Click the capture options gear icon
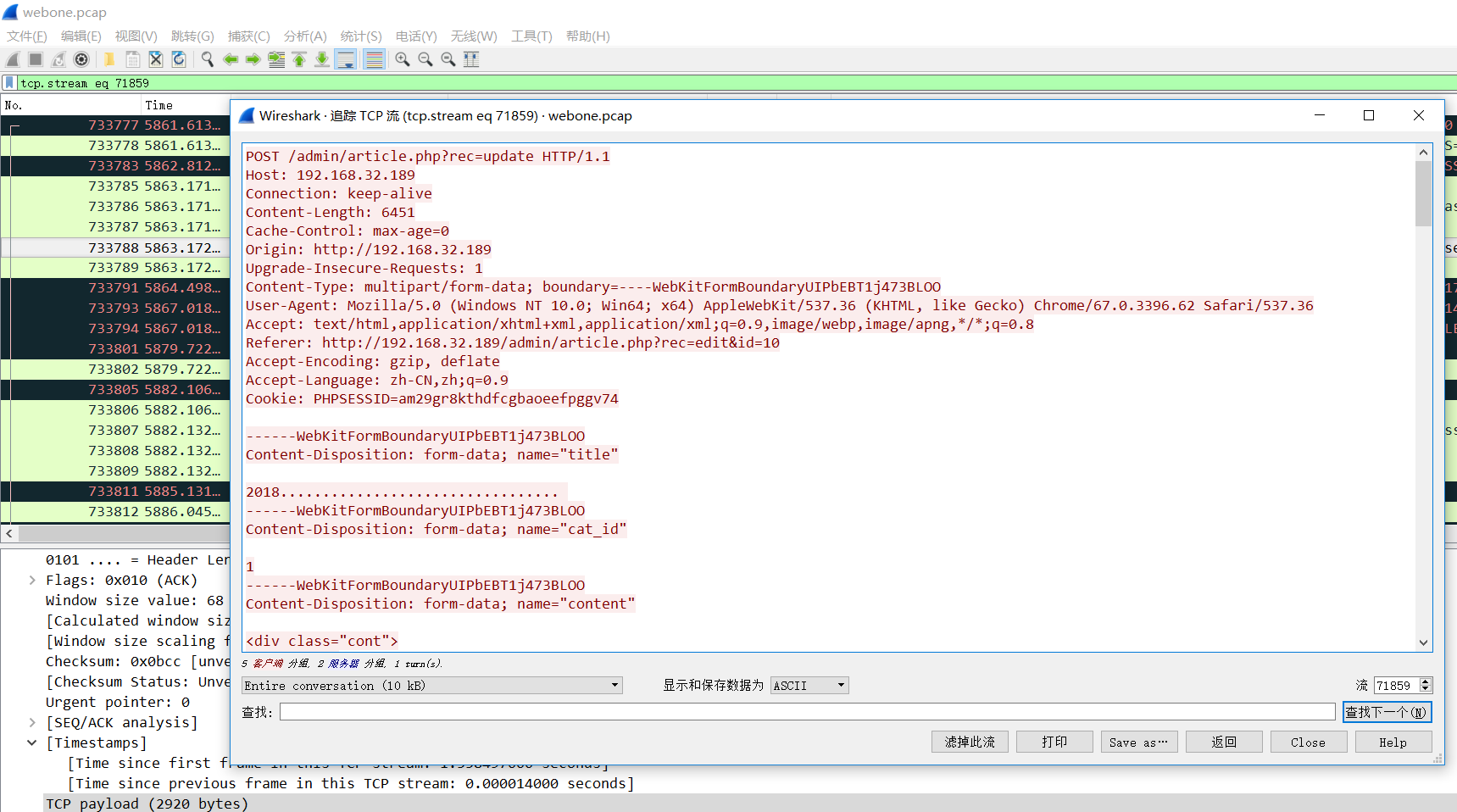Image resolution: width=1457 pixels, height=812 pixels. (81, 59)
